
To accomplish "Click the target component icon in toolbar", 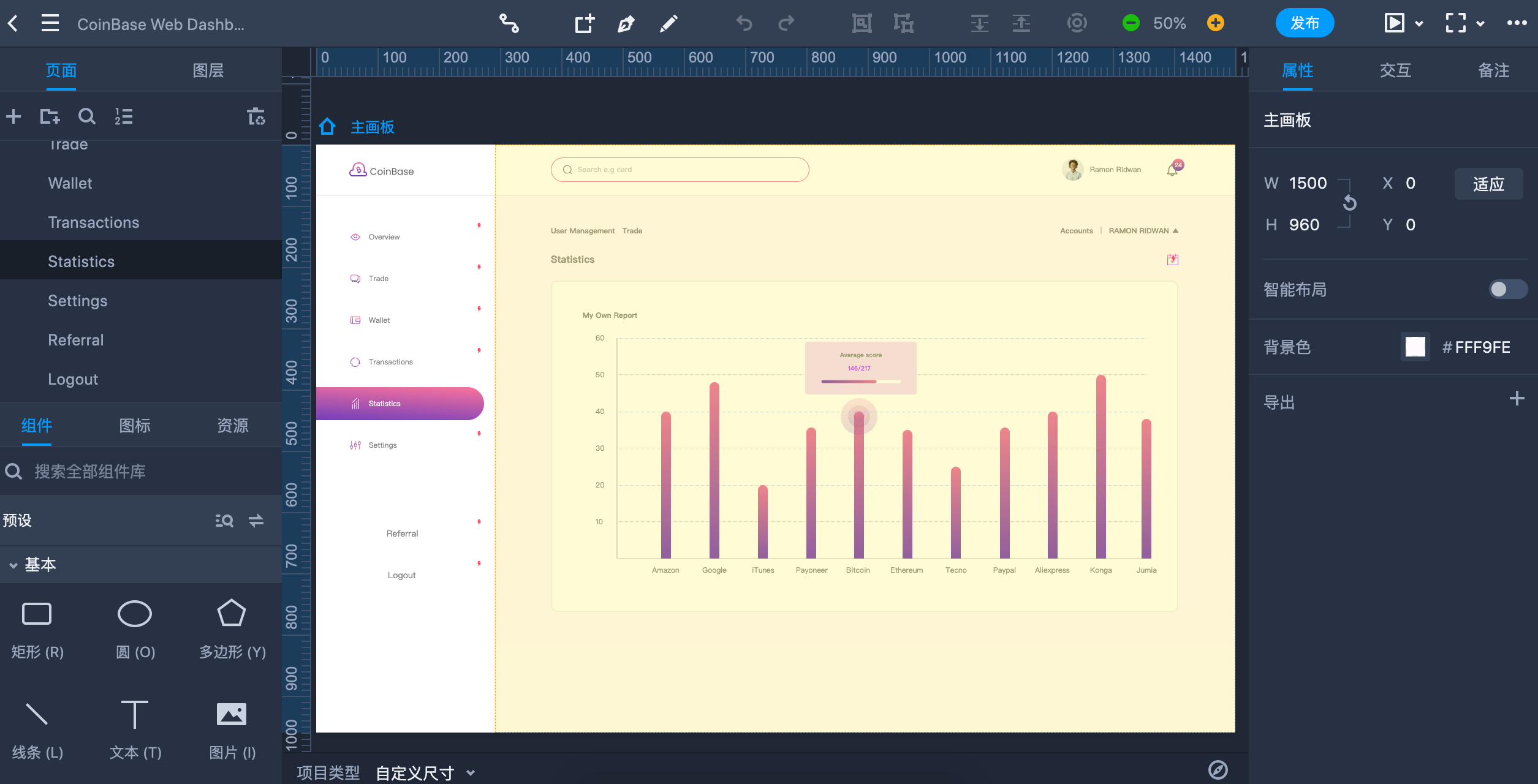I will tap(1077, 24).
